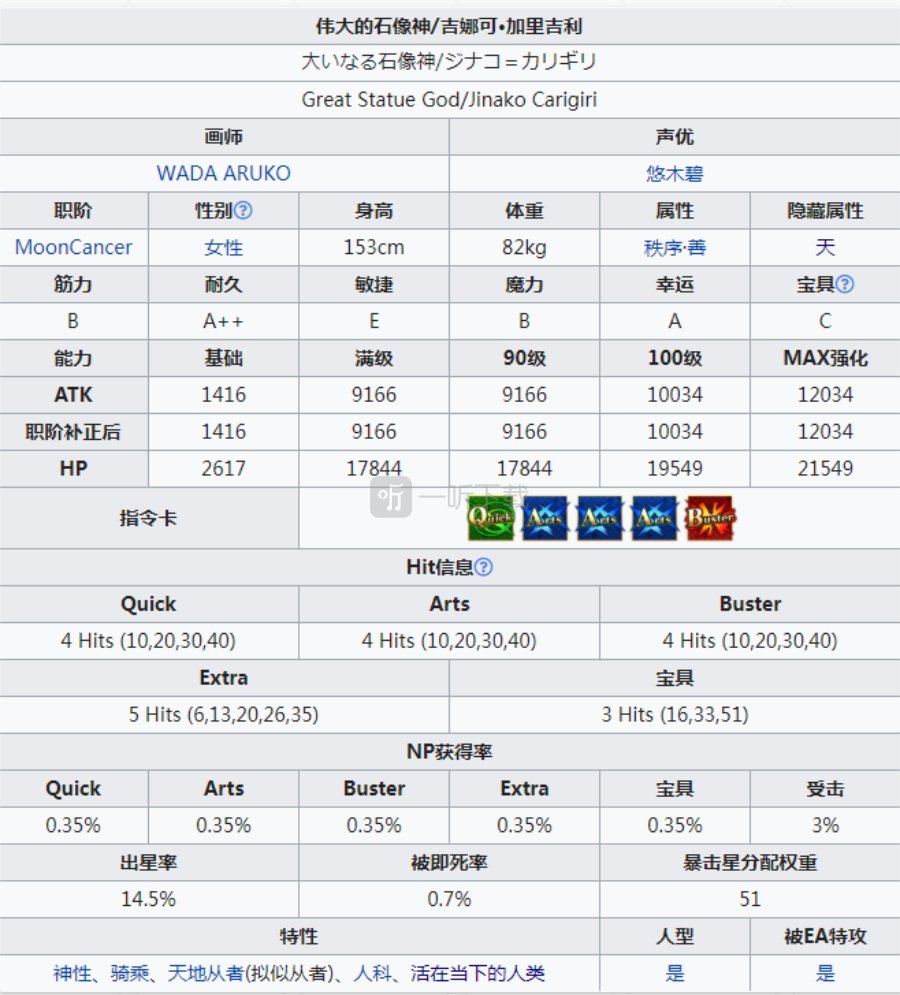Click the NP获得率 section header
The height and width of the screenshot is (995, 900).
pos(449,751)
